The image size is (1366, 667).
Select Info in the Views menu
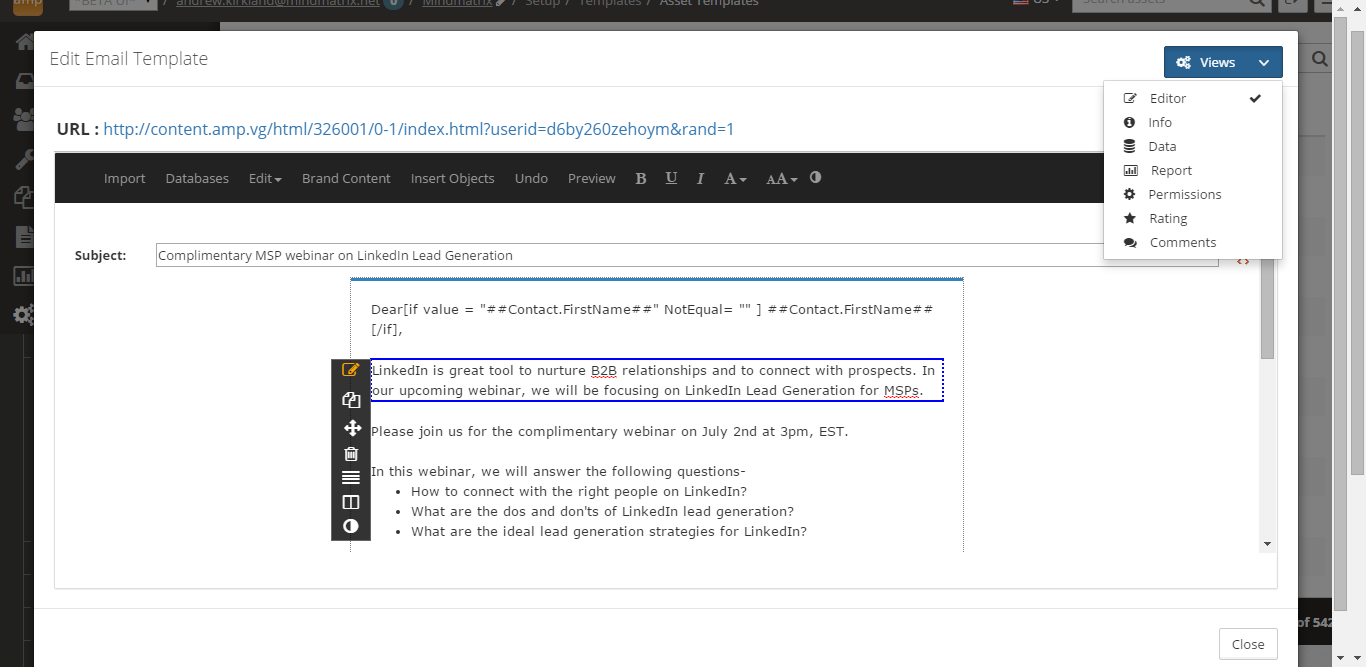(x=1160, y=122)
